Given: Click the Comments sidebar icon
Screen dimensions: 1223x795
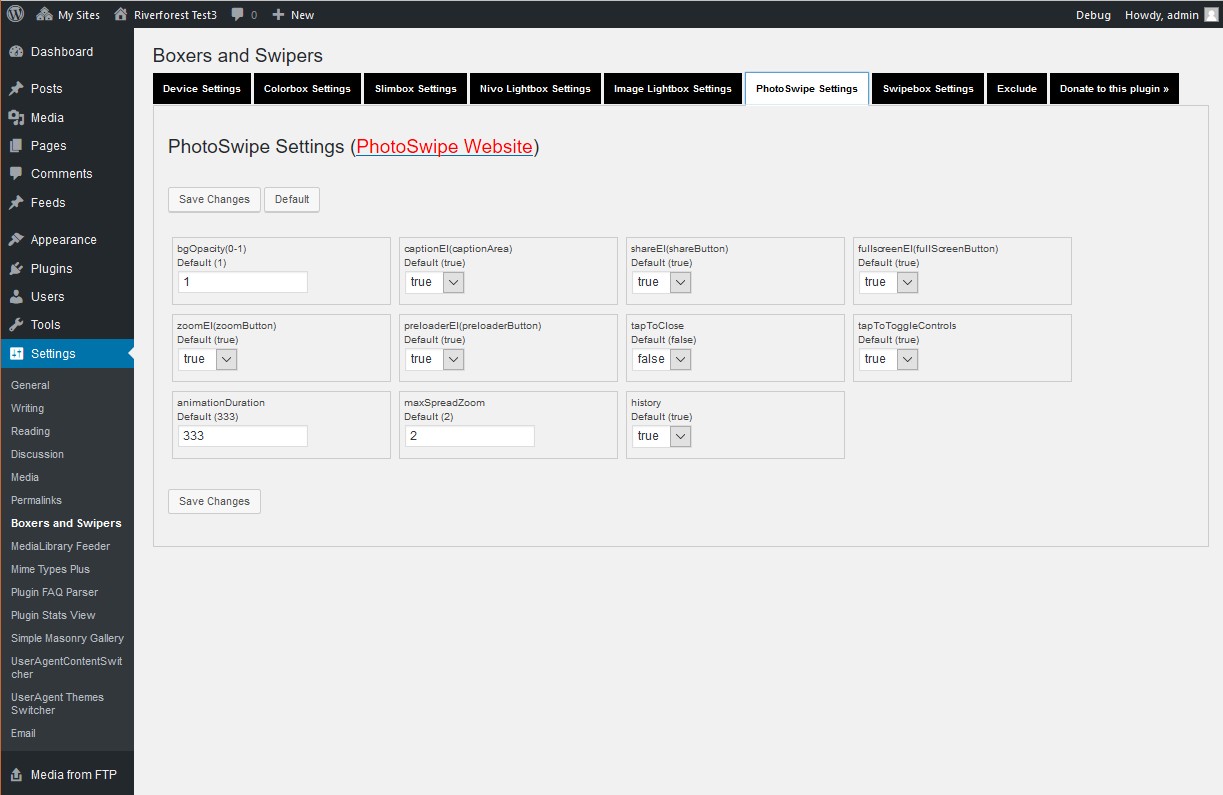Looking at the screenshot, I should [16, 174].
